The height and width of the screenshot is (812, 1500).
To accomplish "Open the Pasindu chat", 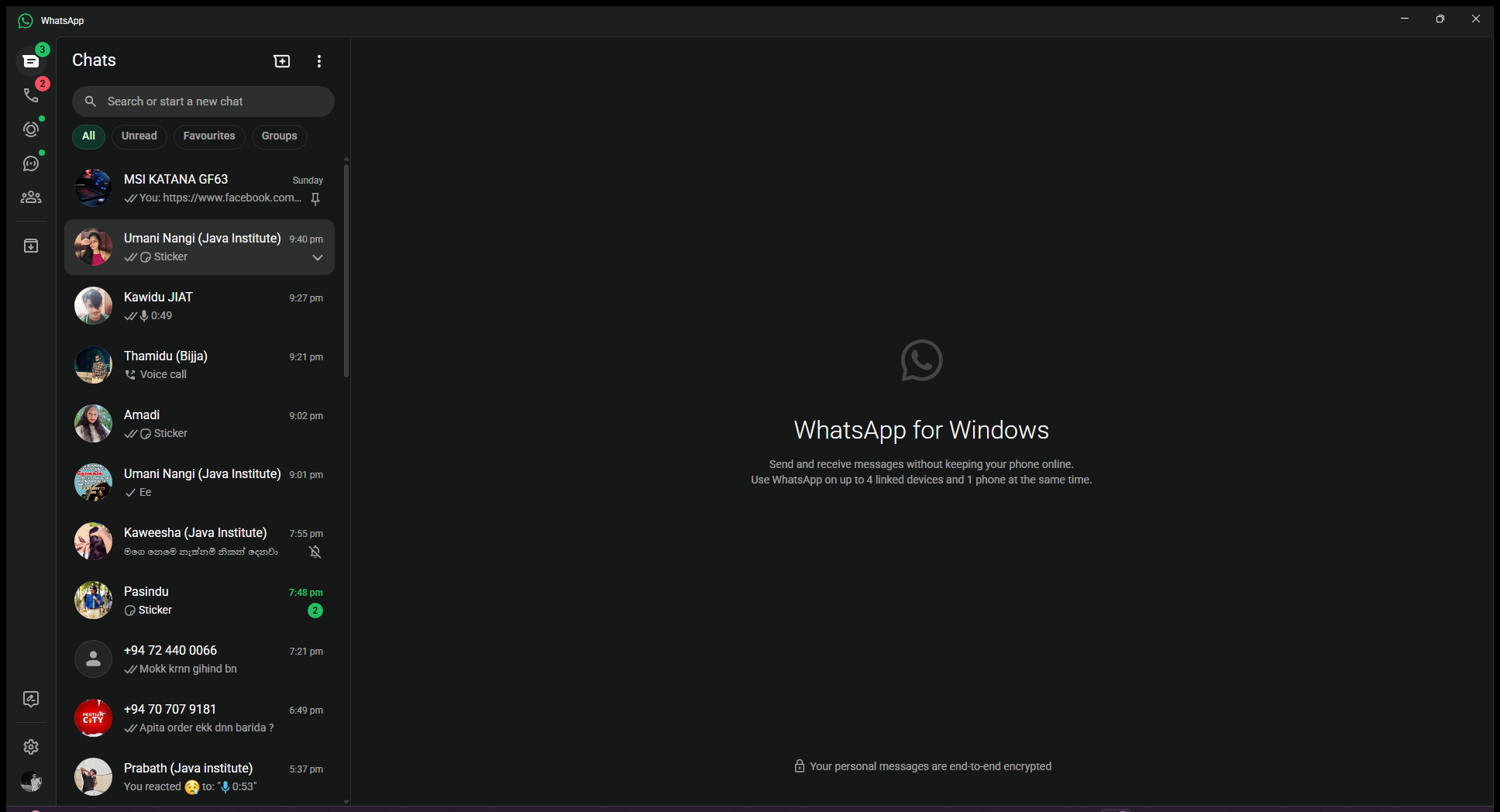I will click(x=200, y=600).
